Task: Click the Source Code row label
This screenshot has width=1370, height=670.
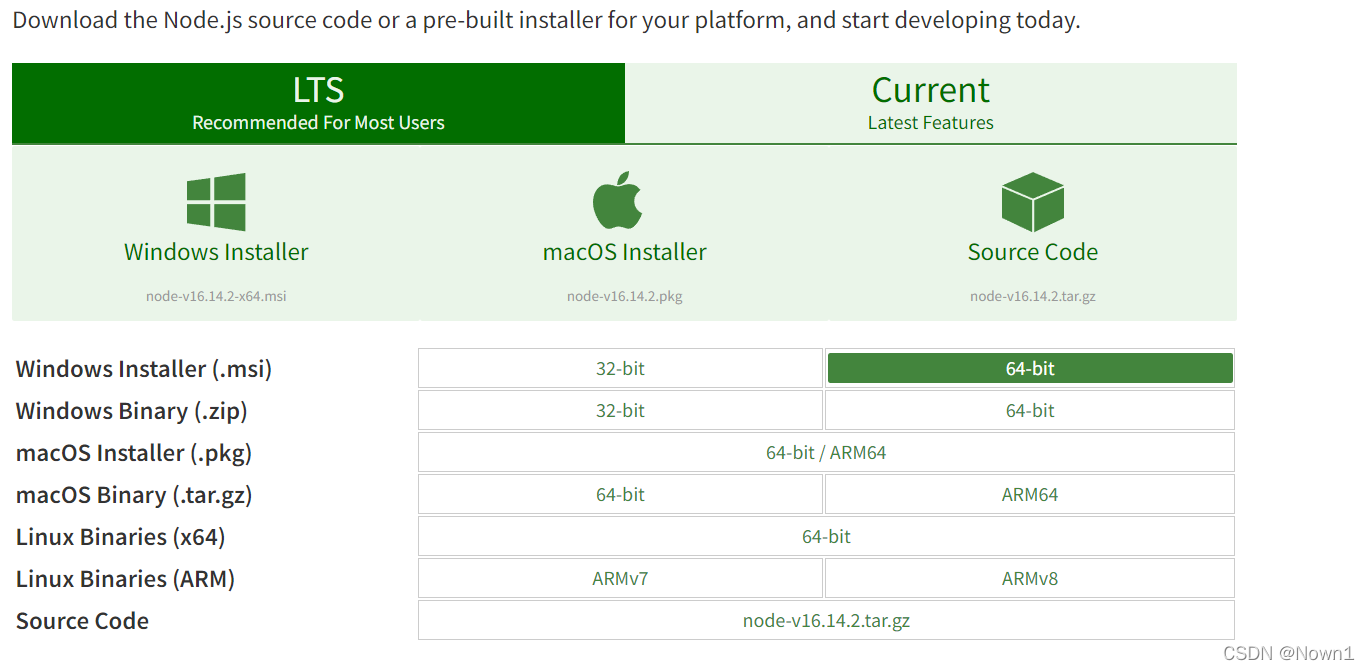Action: 82,621
